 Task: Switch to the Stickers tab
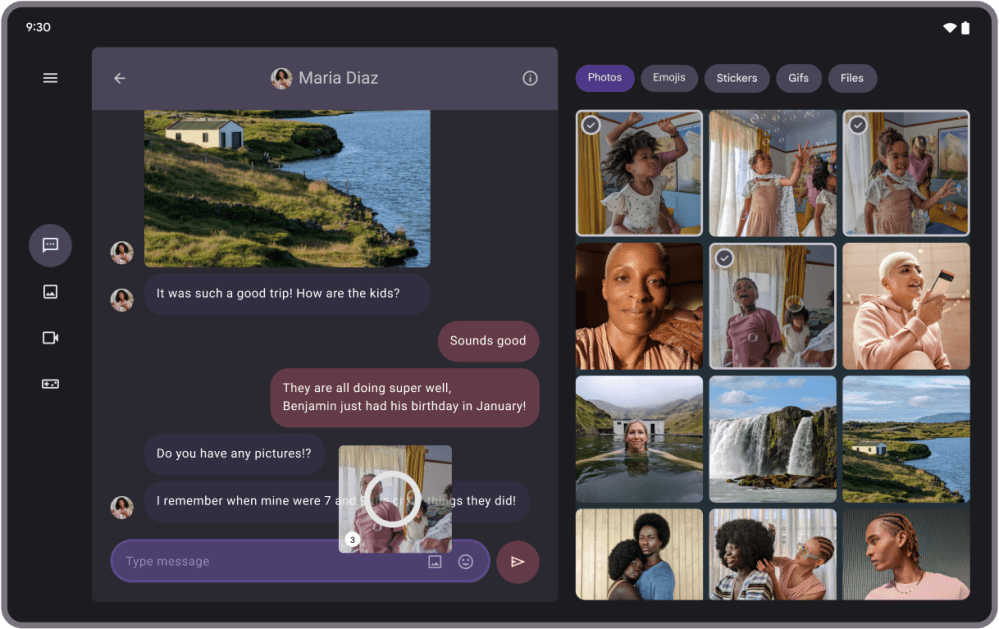[x=736, y=78]
